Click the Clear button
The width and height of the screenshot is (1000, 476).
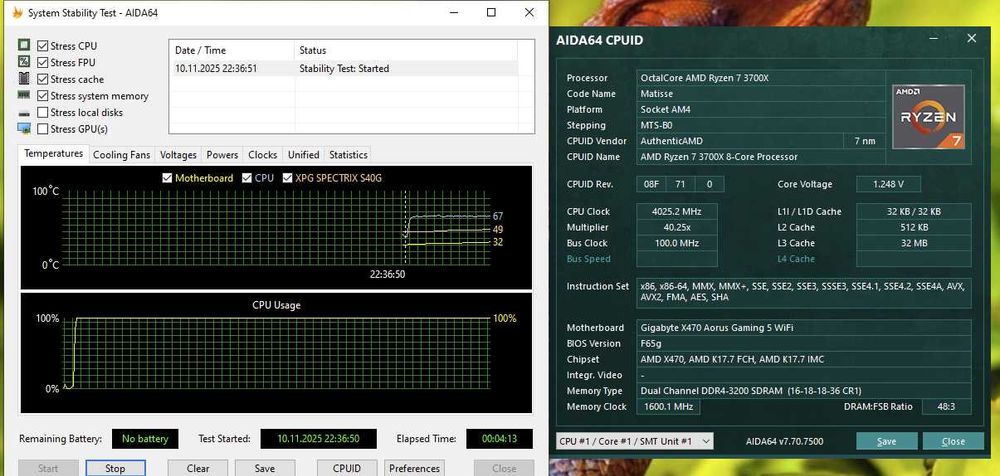coord(198,468)
